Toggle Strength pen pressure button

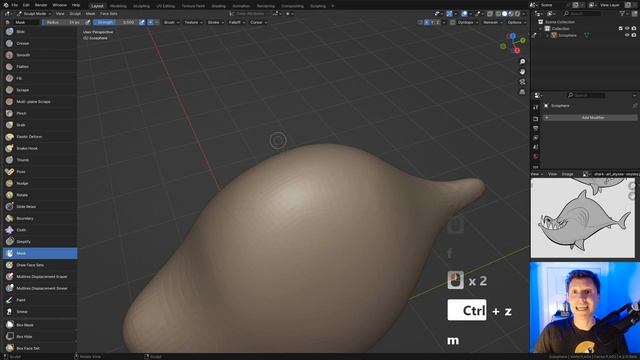[142, 22]
